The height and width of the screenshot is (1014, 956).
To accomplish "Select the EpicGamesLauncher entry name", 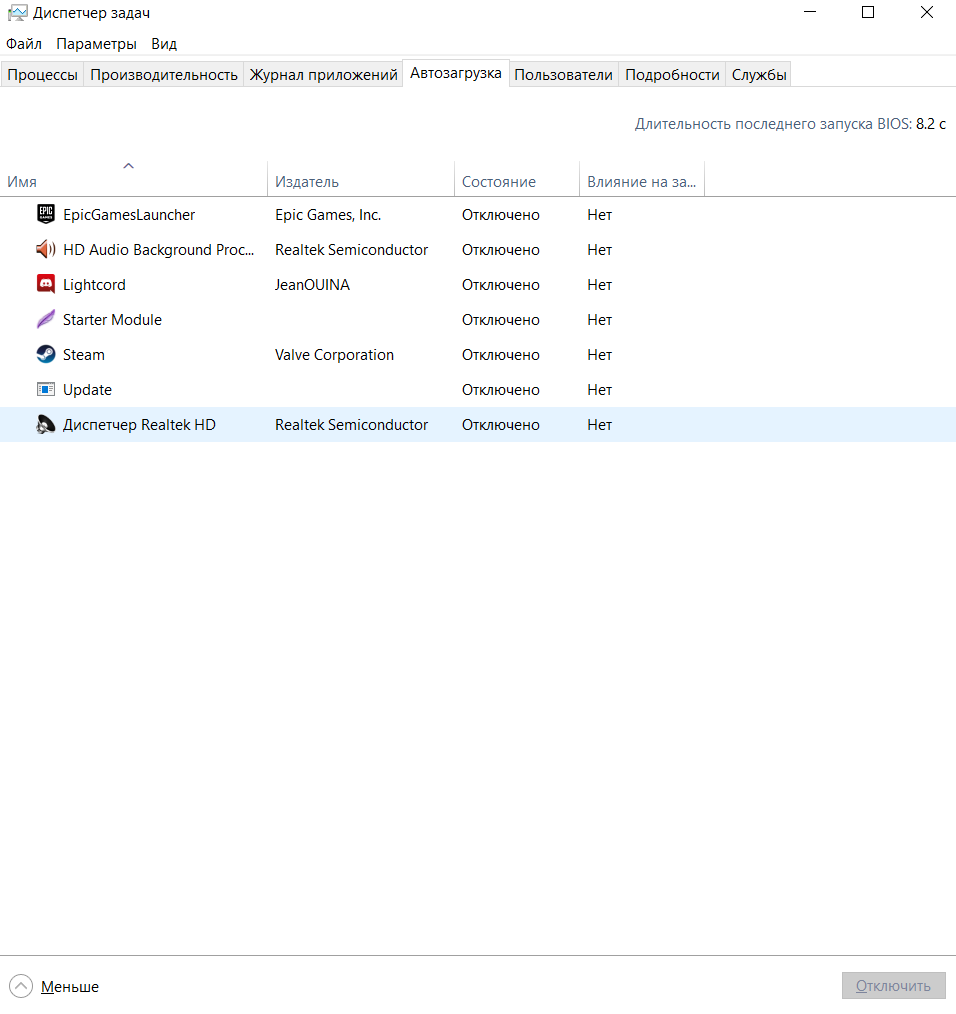I will 129,215.
